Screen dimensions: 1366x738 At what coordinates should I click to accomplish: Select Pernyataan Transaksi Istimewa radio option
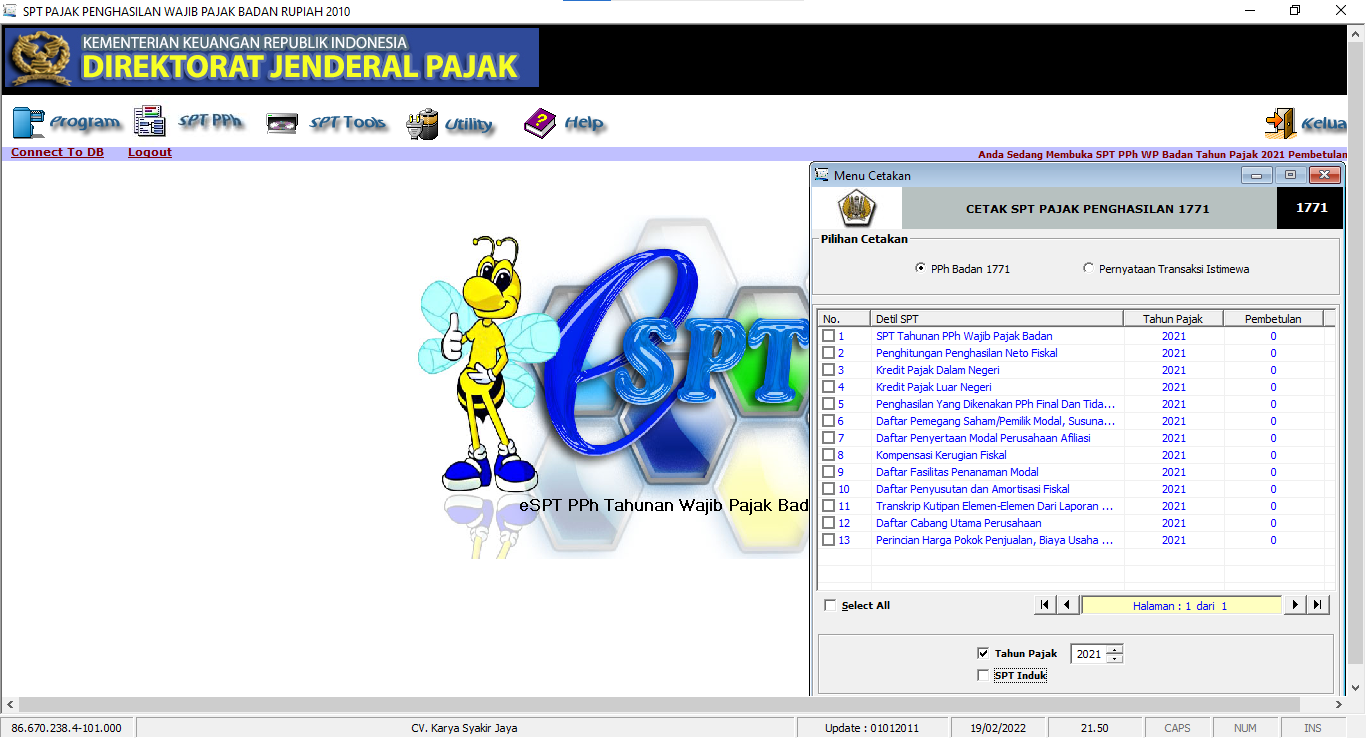coord(1088,268)
